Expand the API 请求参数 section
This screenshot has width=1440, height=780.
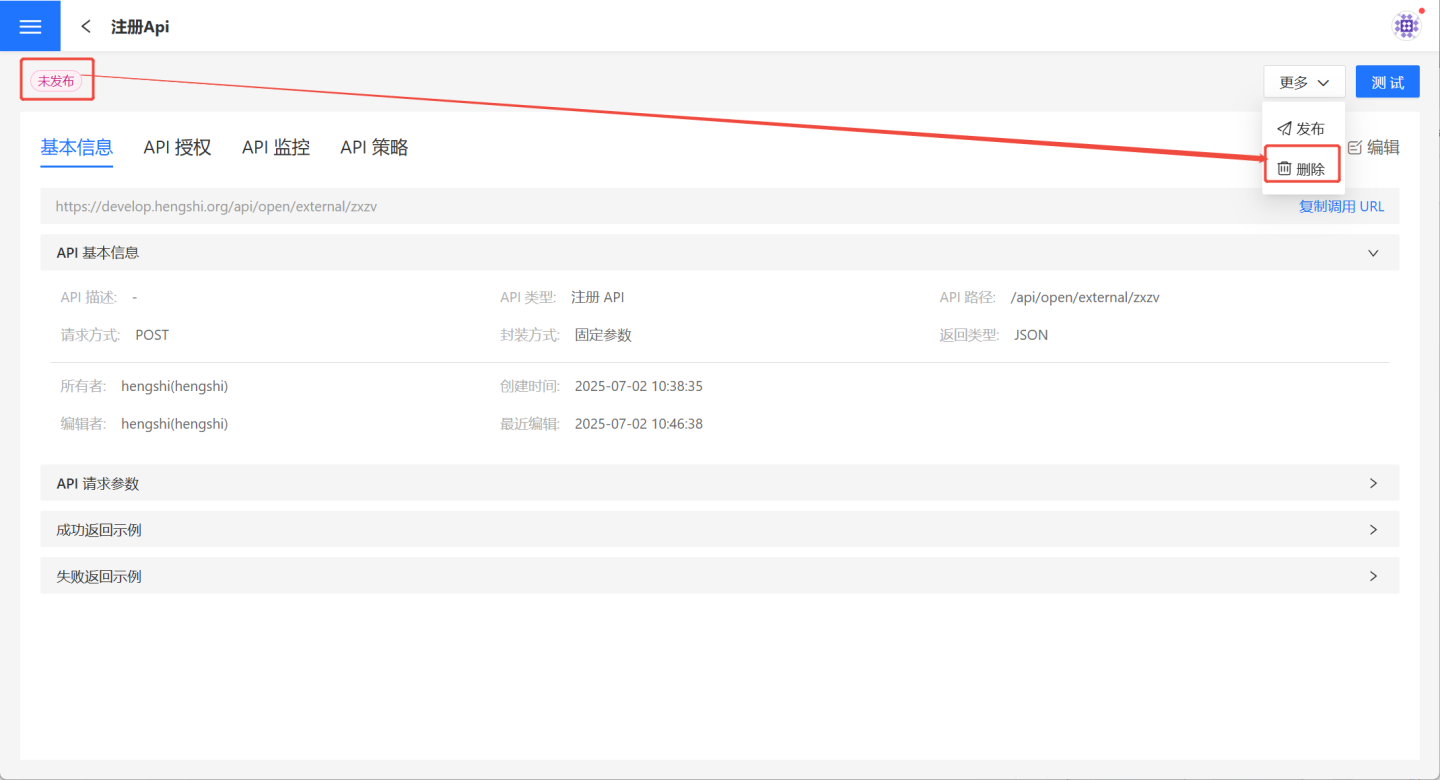point(1373,483)
